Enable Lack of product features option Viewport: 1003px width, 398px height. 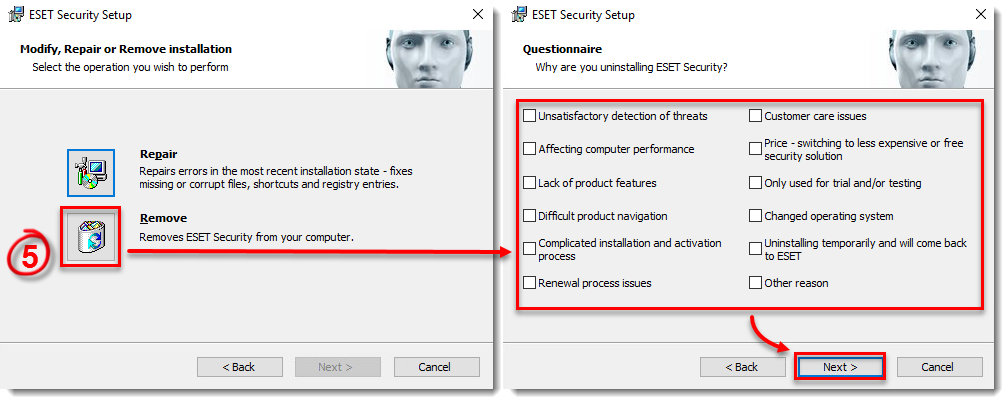click(x=529, y=183)
